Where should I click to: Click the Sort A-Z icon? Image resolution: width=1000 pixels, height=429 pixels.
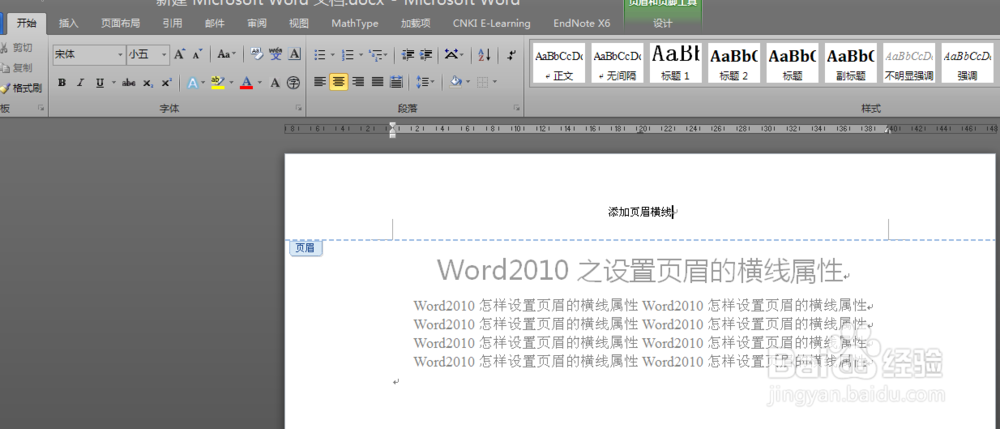coord(485,55)
